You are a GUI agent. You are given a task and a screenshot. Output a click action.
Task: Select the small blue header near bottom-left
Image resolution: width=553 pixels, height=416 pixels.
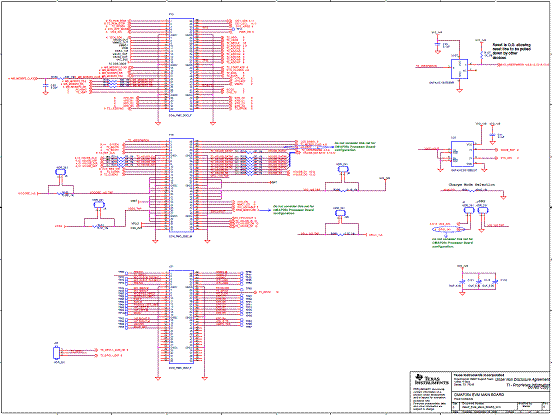(56, 353)
